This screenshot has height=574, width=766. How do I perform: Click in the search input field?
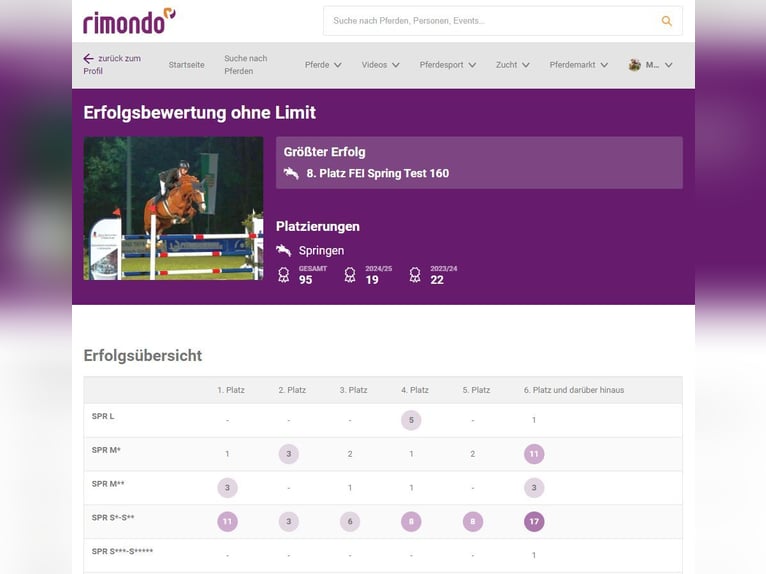tap(490, 21)
